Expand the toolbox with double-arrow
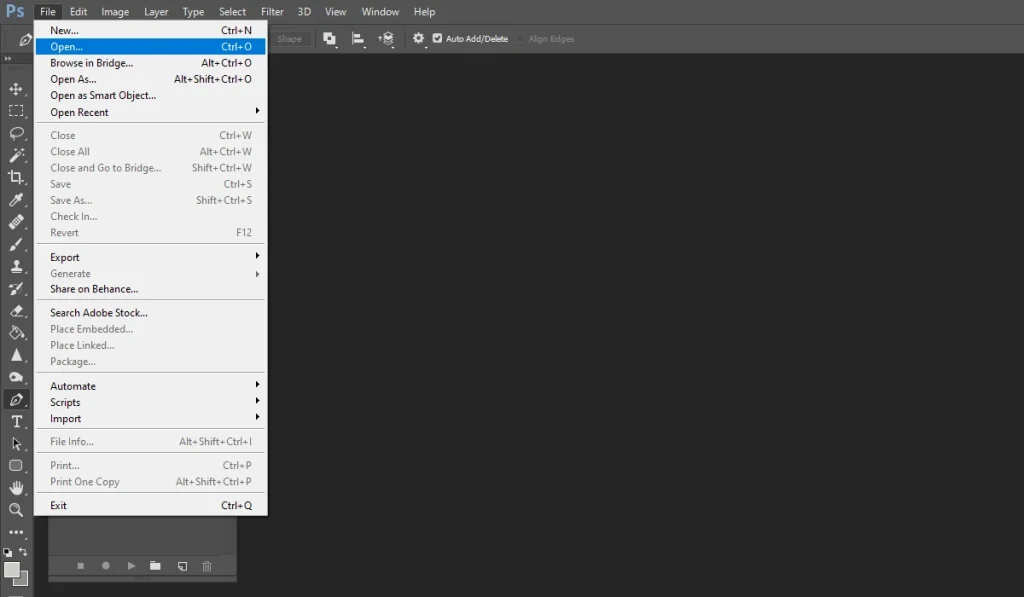This screenshot has height=597, width=1024. point(8,59)
